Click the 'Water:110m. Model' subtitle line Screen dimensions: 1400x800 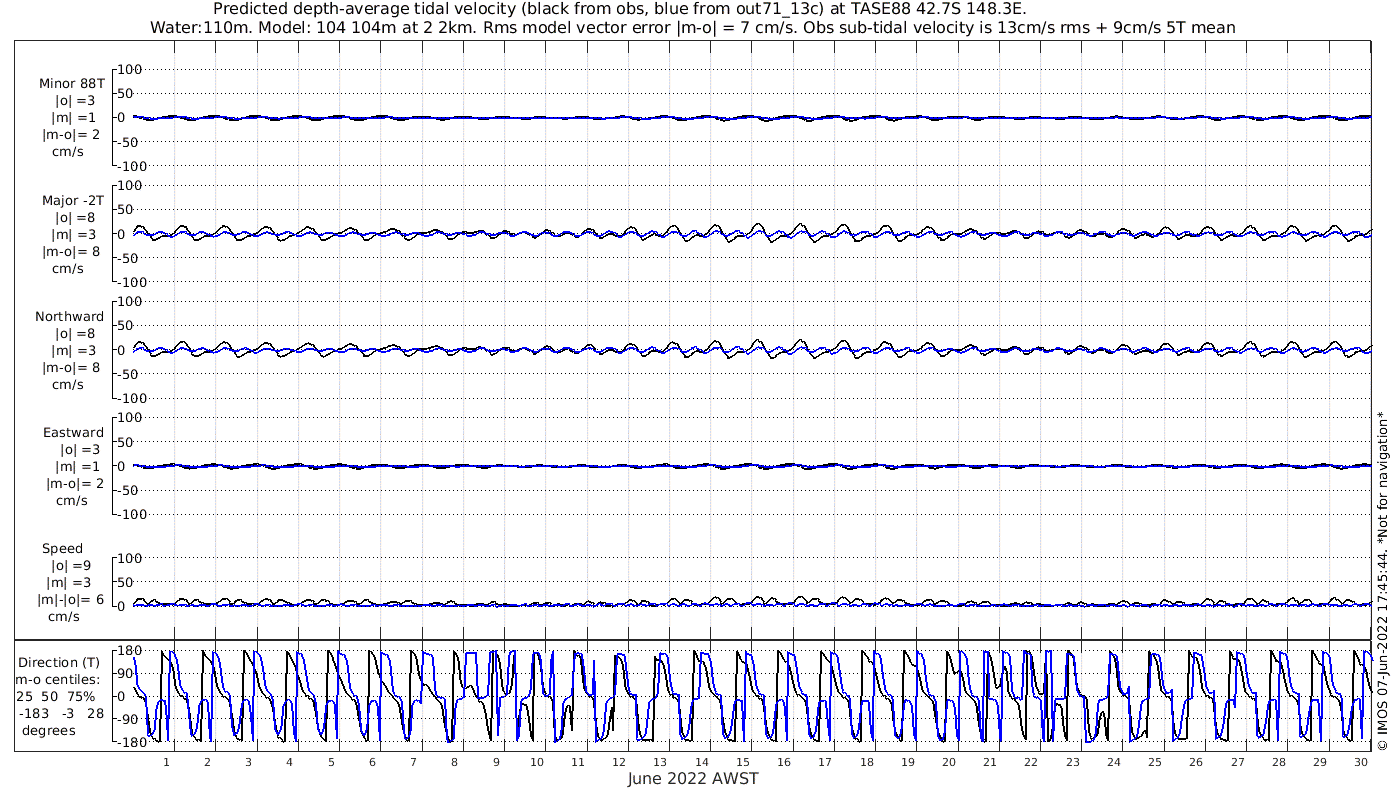692,28
